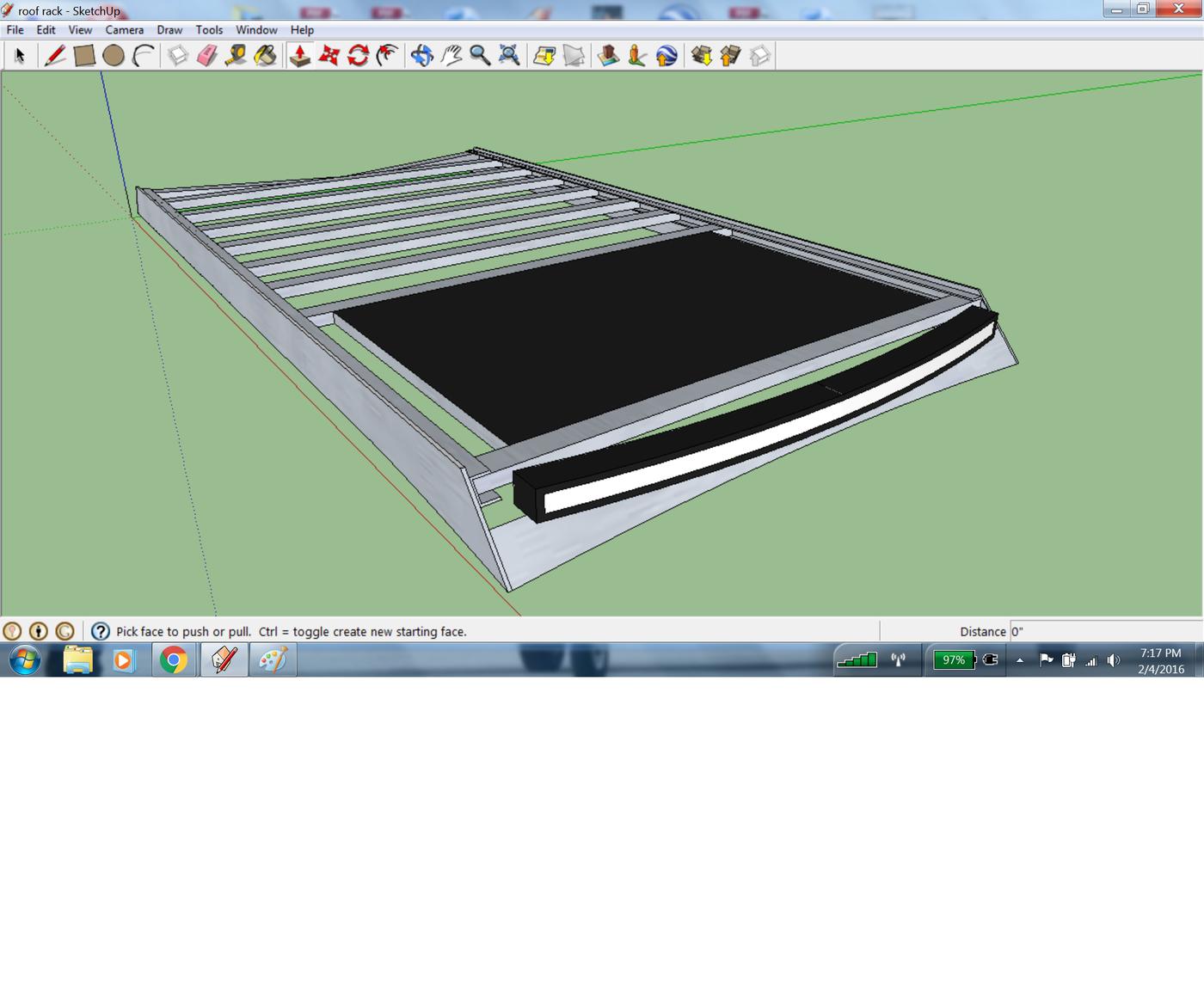Choose the Paint Bucket tool

(x=266, y=56)
